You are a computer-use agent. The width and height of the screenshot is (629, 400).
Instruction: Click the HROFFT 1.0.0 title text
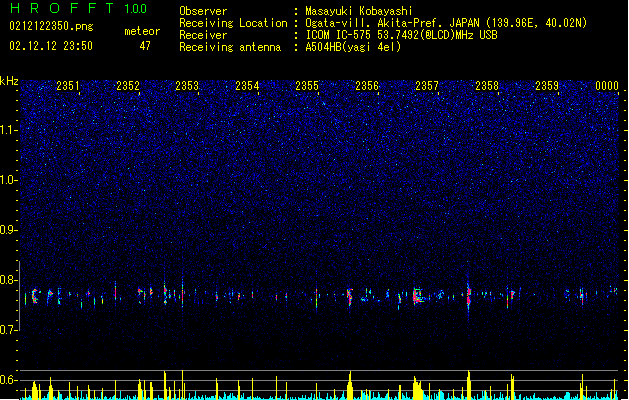79,8
